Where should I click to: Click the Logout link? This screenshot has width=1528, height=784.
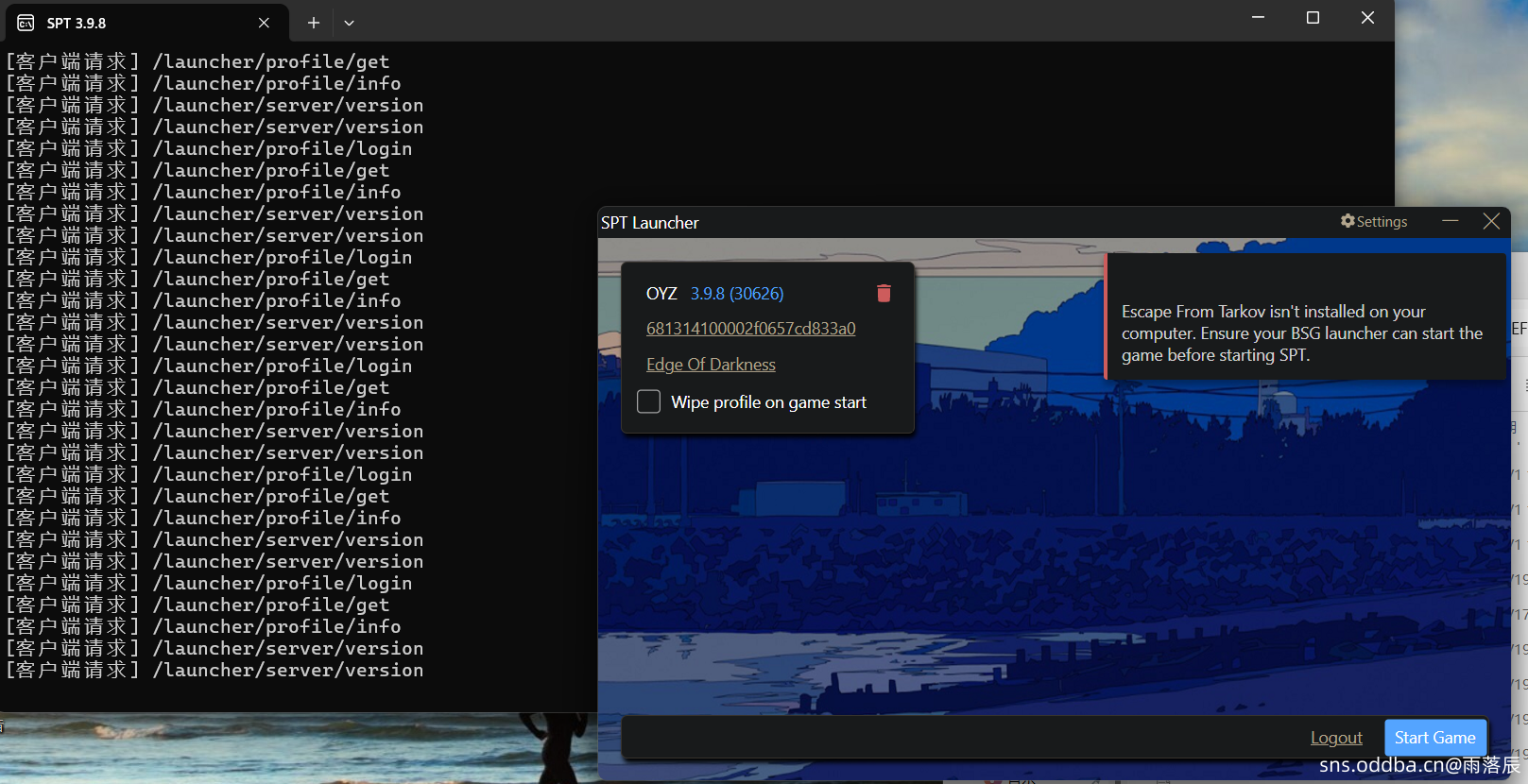click(x=1336, y=738)
